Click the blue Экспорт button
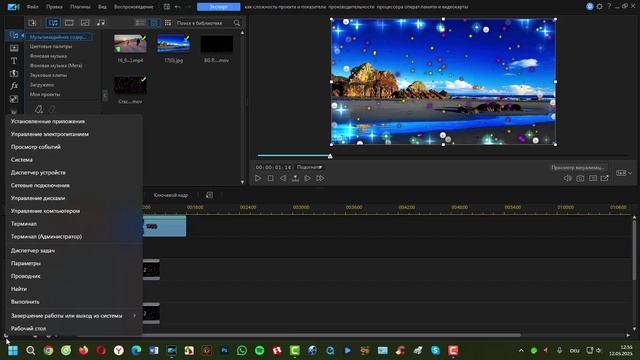This screenshot has width=640, height=360. click(x=218, y=7)
